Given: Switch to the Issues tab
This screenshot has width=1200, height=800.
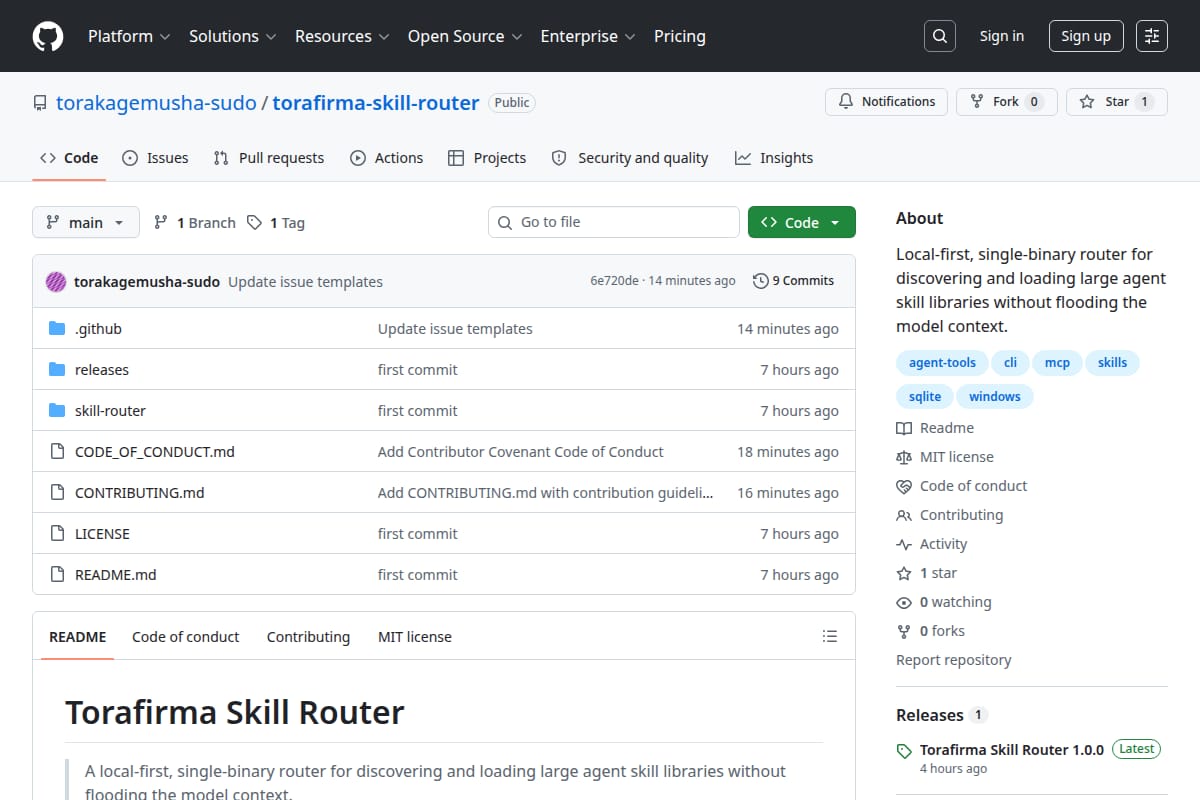Looking at the screenshot, I should click(x=155, y=158).
